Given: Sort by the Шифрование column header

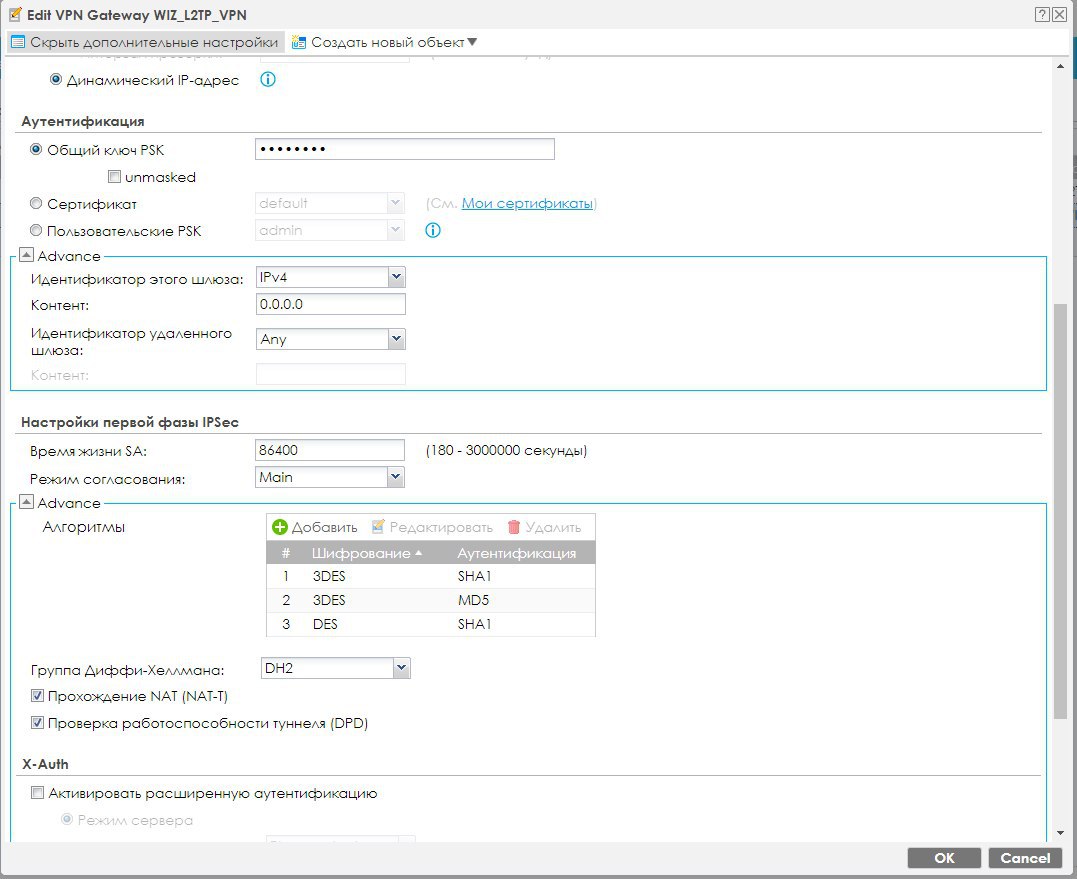Looking at the screenshot, I should click(367, 553).
